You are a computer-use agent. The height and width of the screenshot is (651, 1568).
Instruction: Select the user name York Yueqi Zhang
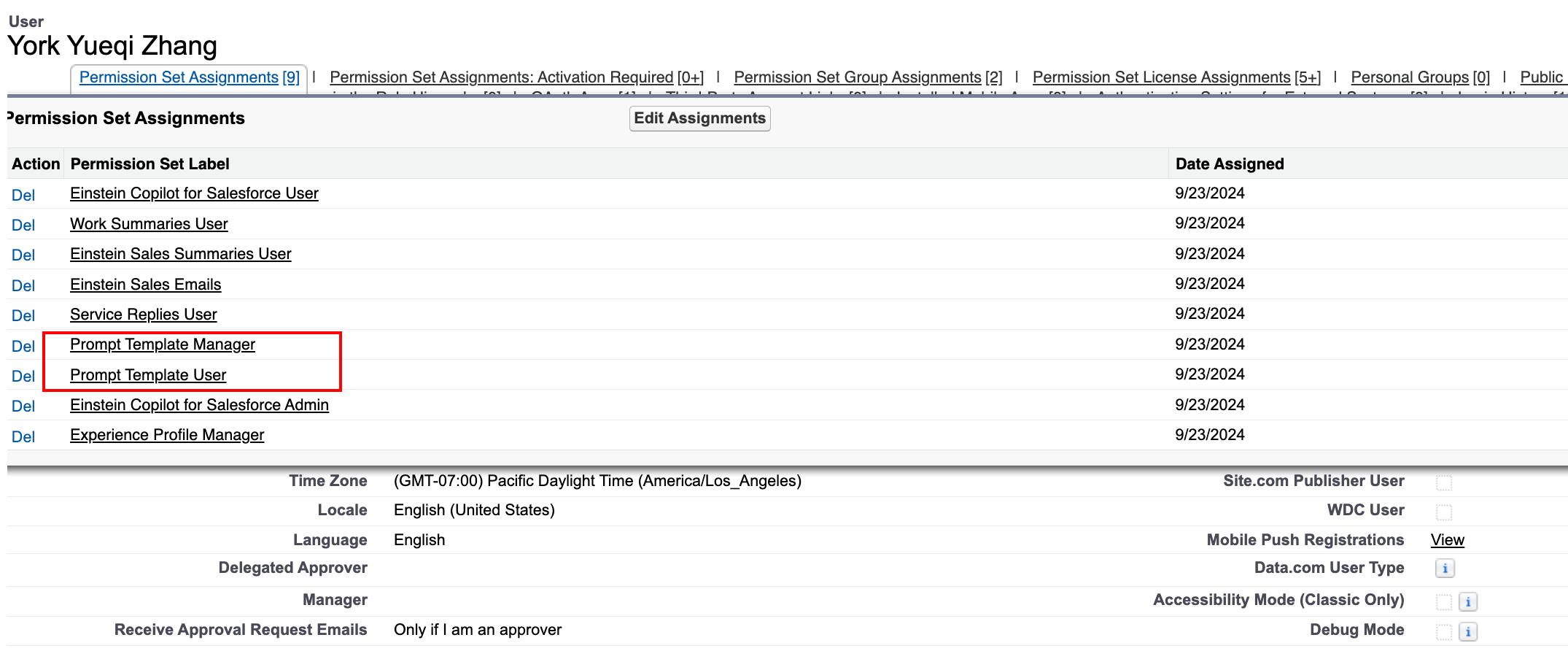coord(112,46)
